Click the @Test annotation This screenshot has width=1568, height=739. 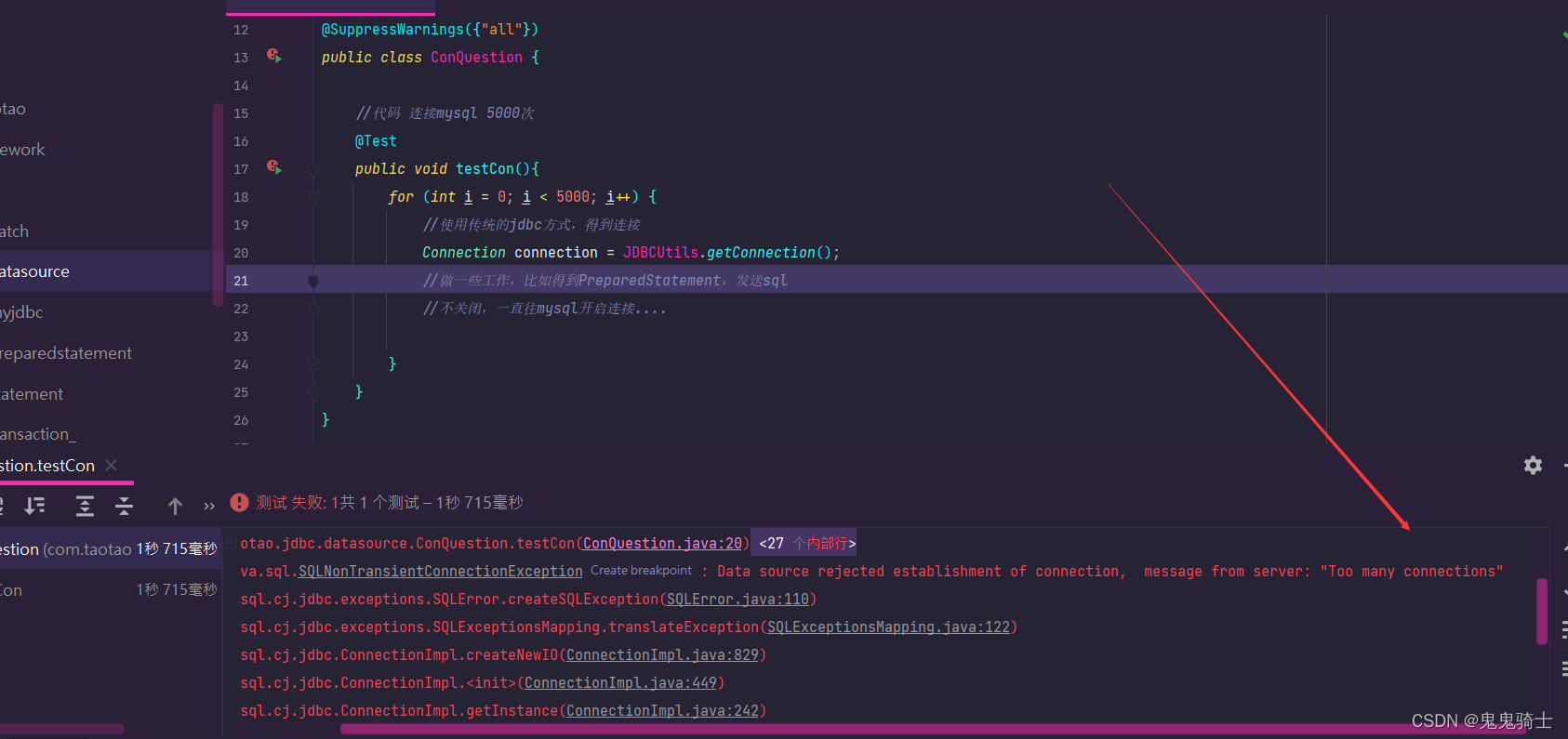tap(376, 141)
